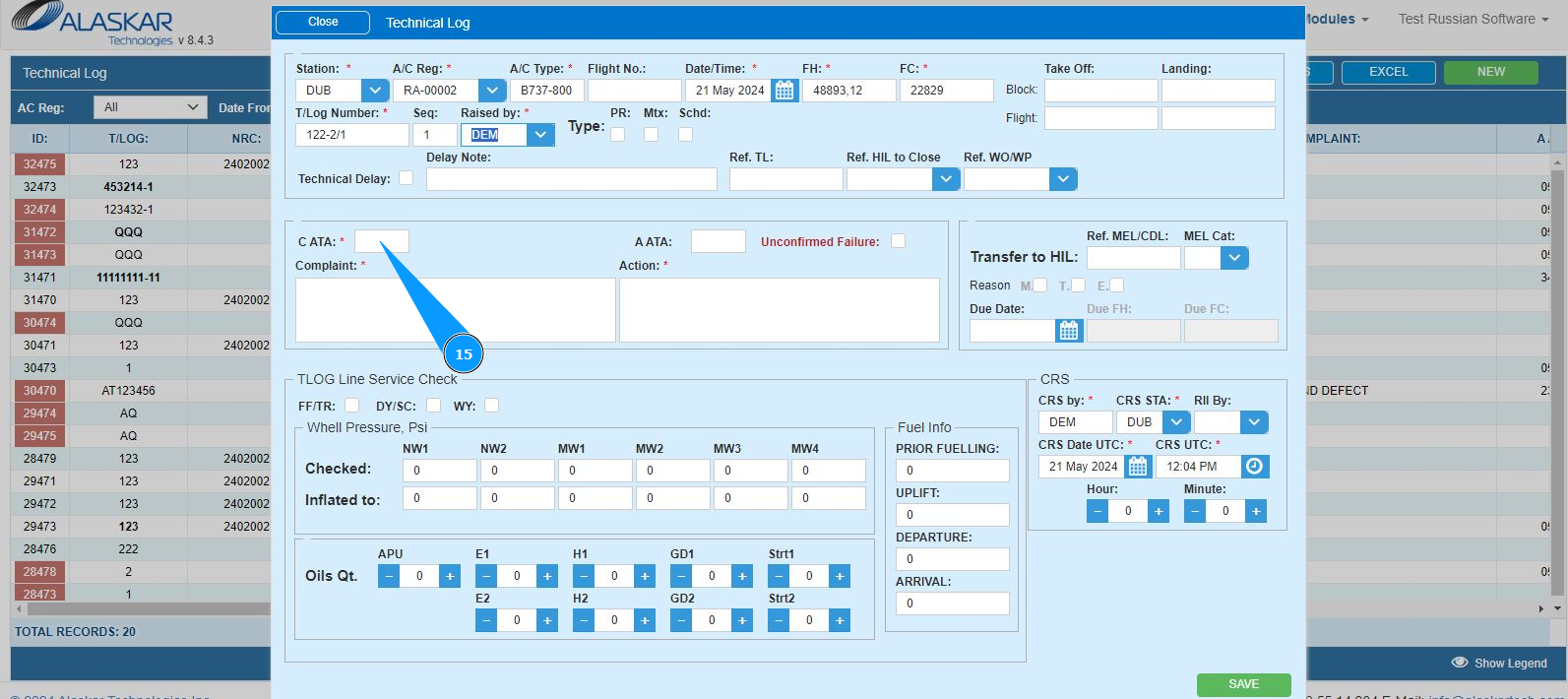This screenshot has height=699, width=1568.
Task: Check the FF/TR service check box
Action: (351, 406)
